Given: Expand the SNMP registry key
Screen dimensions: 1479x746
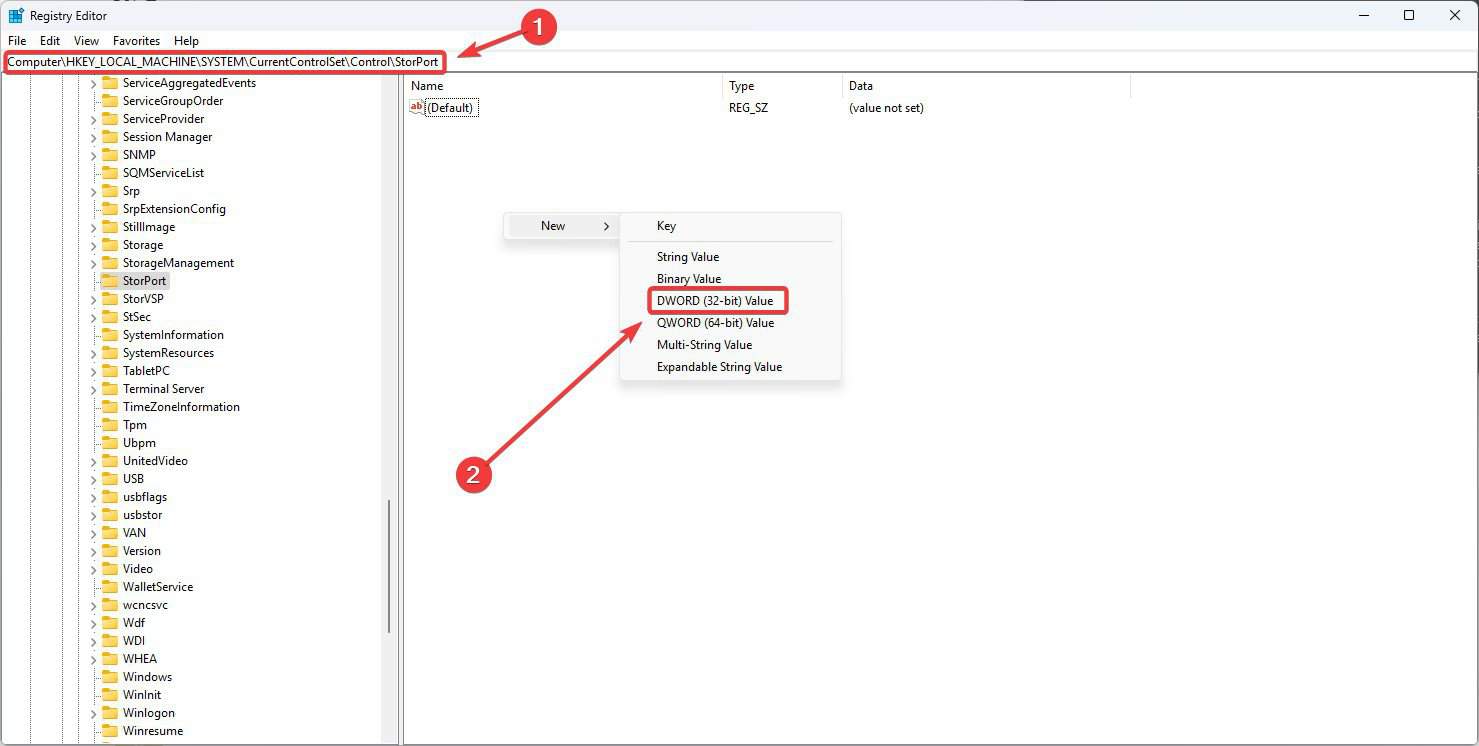Looking at the screenshot, I should [94, 155].
